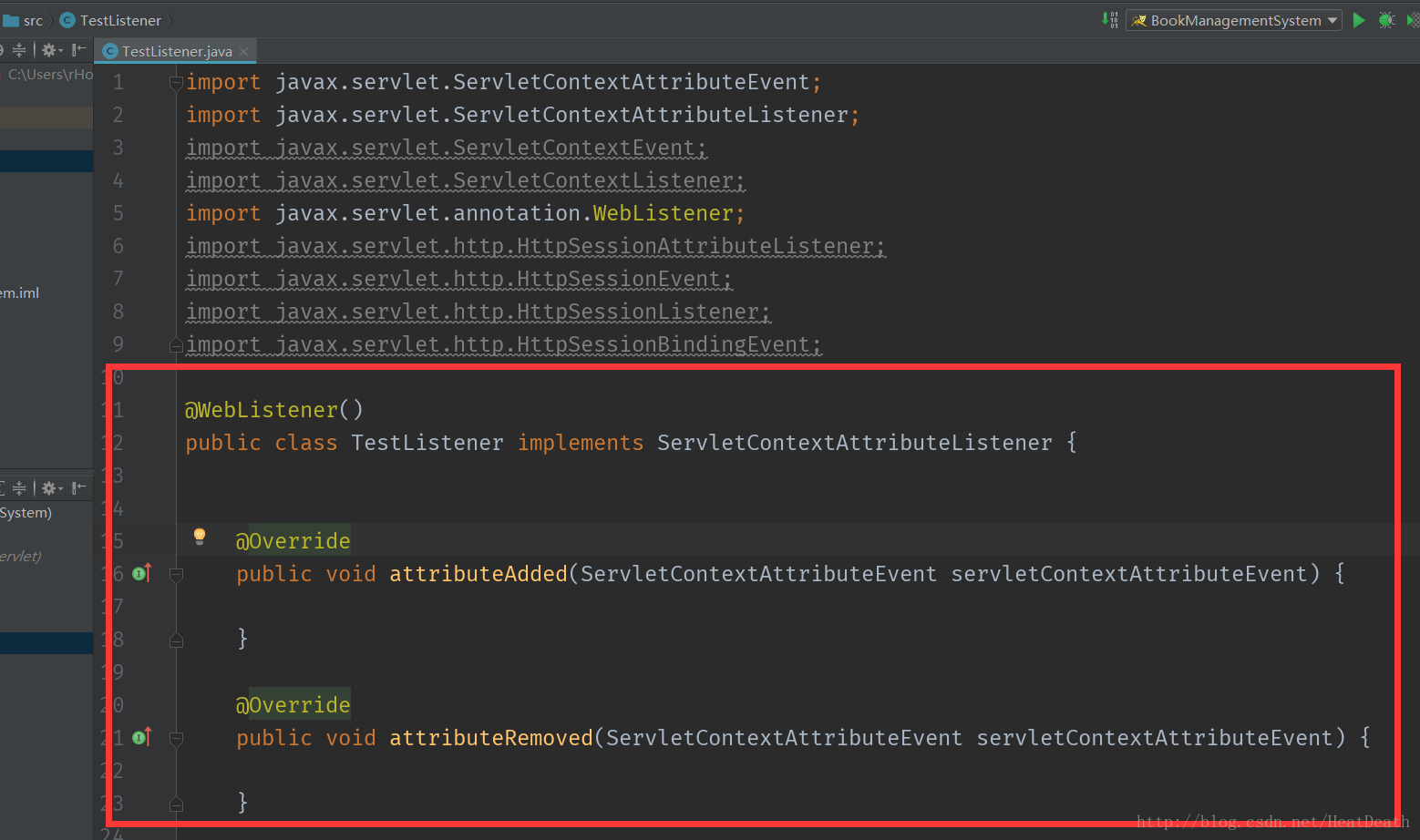Select the src folder breadcrumb
1420x840 pixels.
click(24, 20)
